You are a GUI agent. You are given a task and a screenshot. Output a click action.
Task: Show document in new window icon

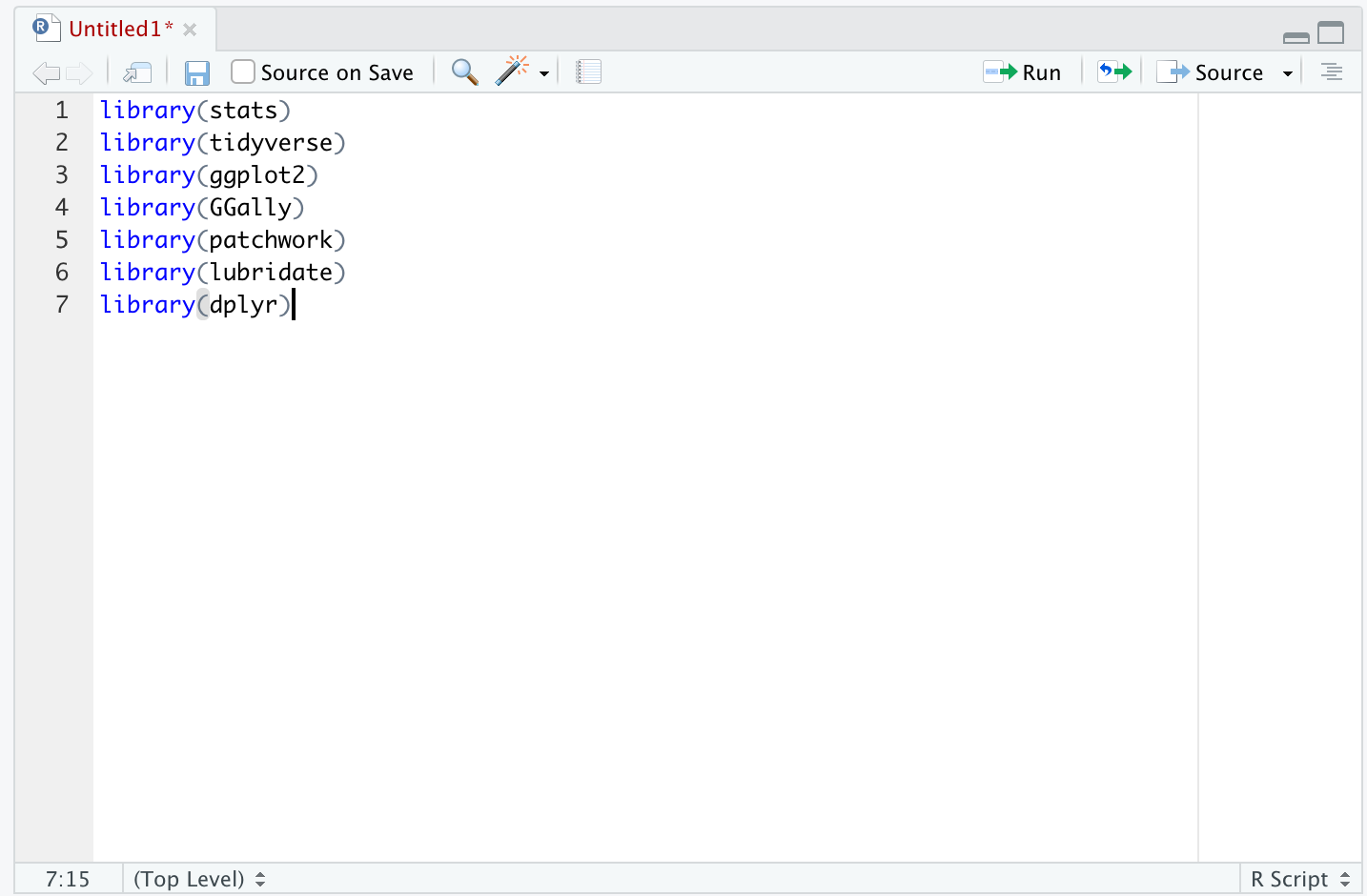point(138,72)
